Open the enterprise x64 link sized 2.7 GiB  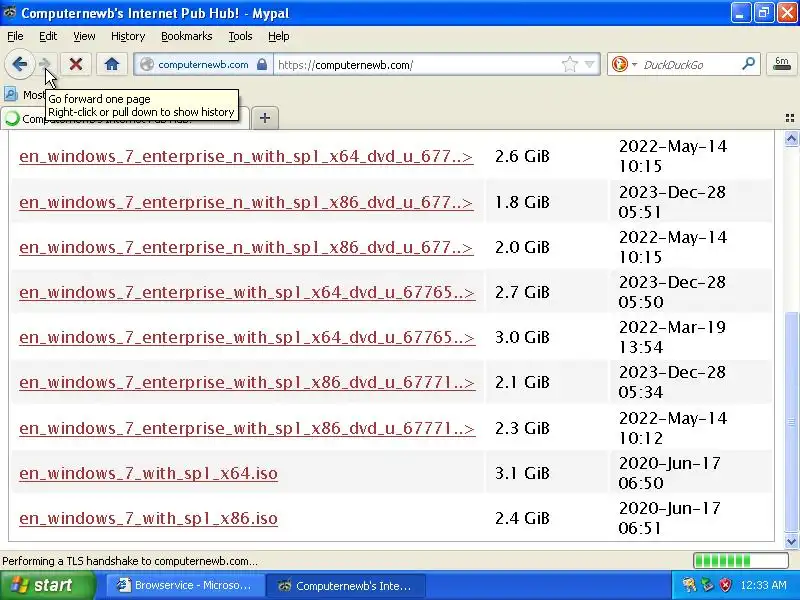pos(247,292)
